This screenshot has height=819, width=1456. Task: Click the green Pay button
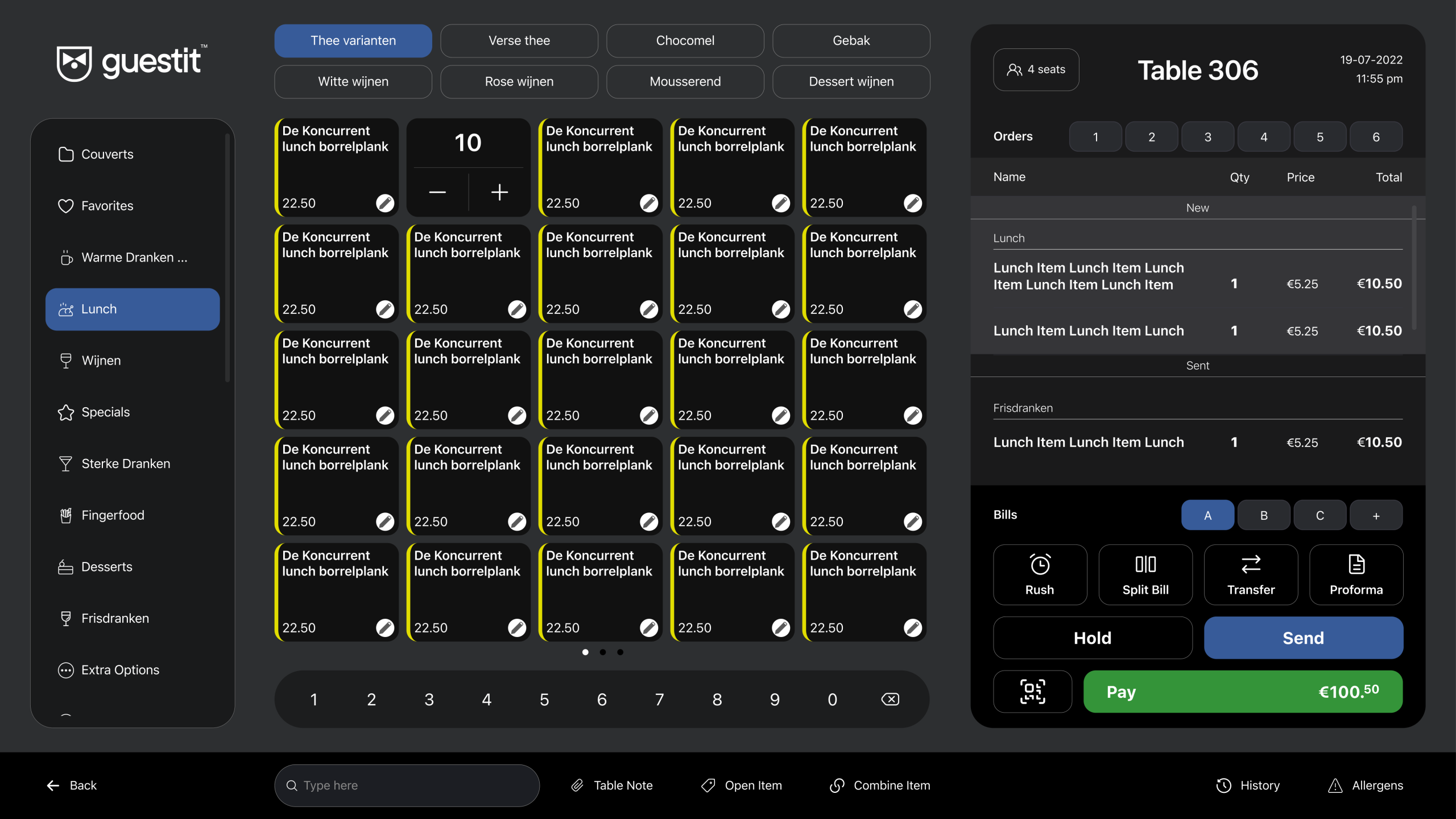1243,692
